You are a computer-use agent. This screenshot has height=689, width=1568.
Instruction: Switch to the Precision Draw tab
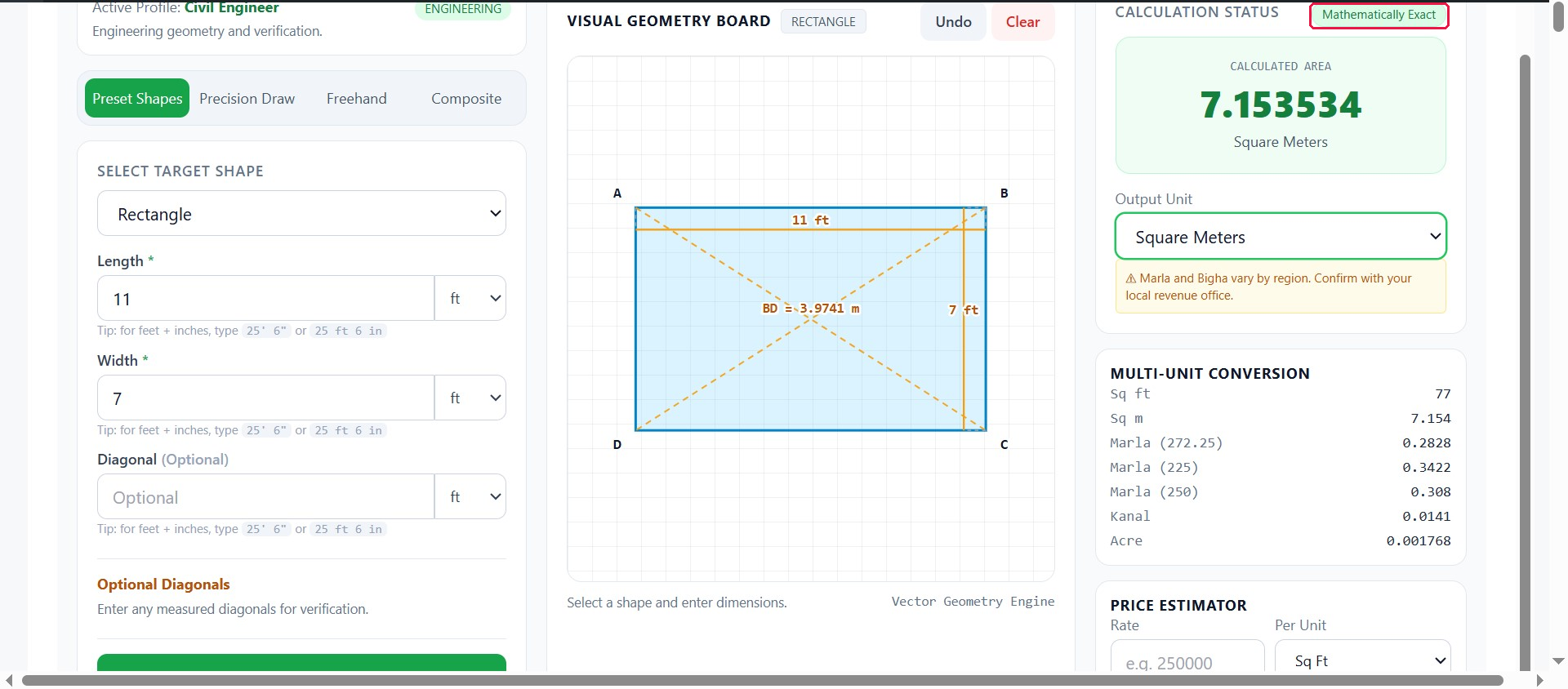pos(247,99)
